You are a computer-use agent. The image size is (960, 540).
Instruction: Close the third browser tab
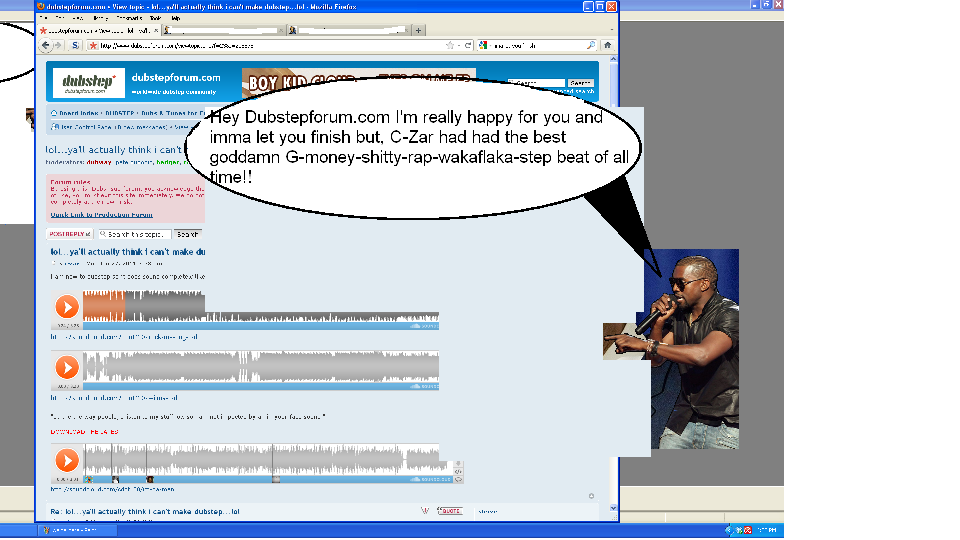point(406,30)
